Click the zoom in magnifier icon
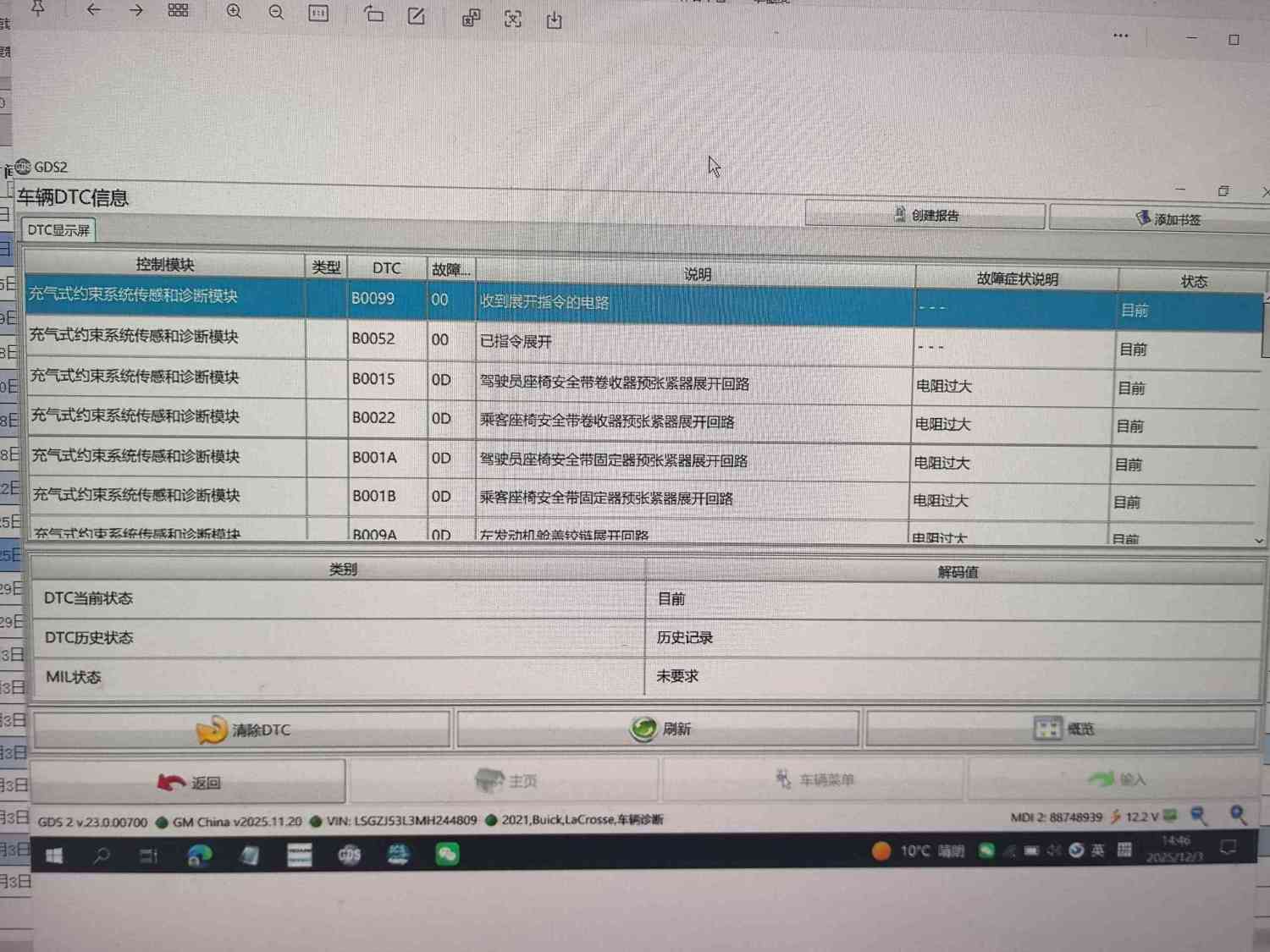 tap(234, 12)
